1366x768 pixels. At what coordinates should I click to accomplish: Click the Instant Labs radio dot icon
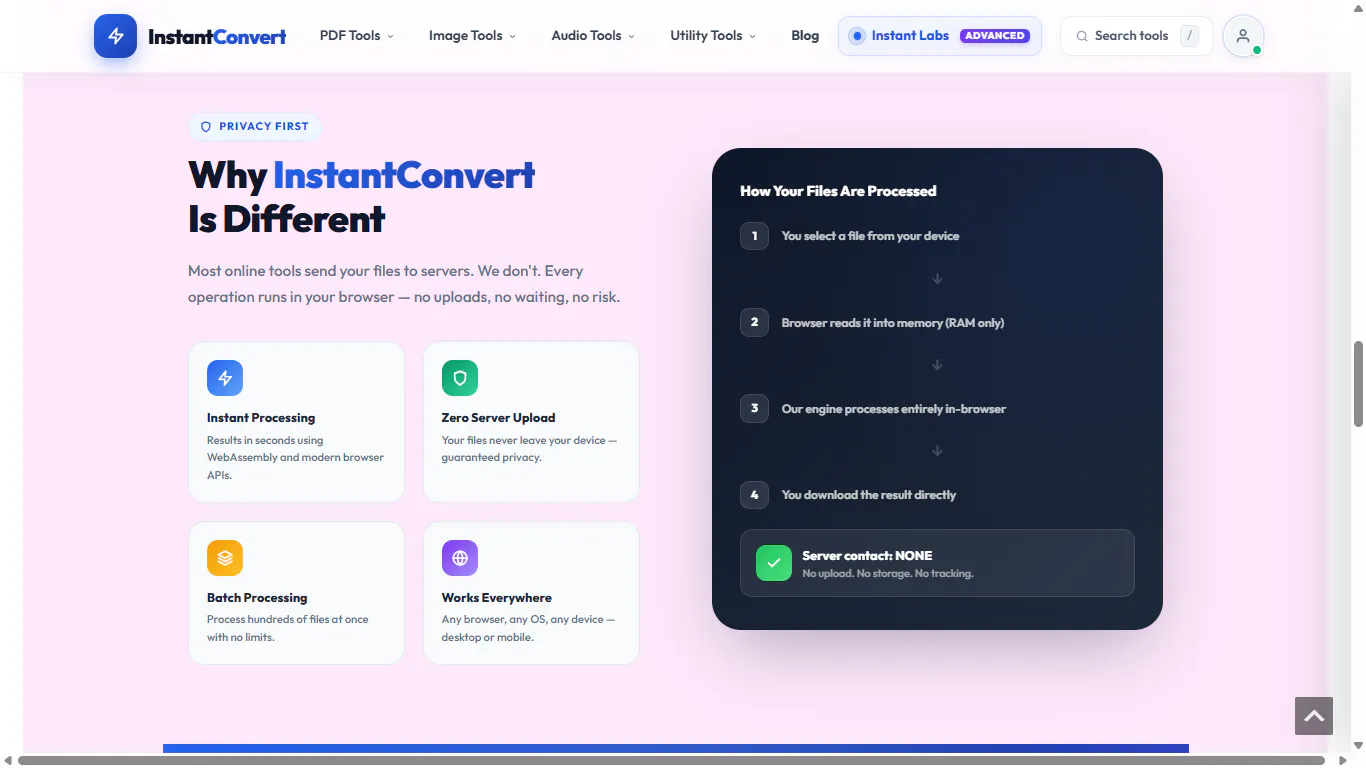coord(856,36)
